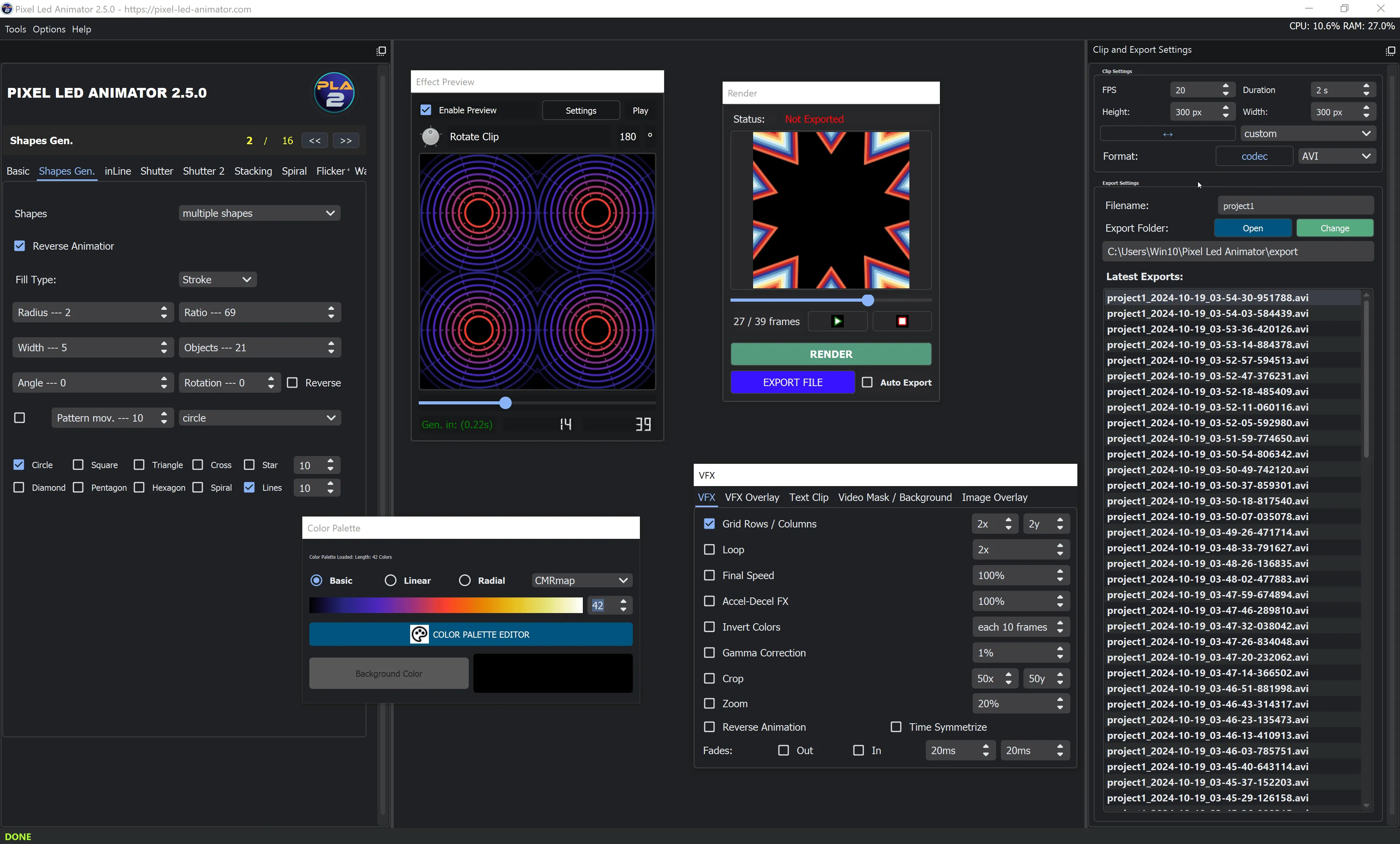Screen dimensions: 1400x844
Task: Click Play in Effect Preview
Action: [x=640, y=110]
